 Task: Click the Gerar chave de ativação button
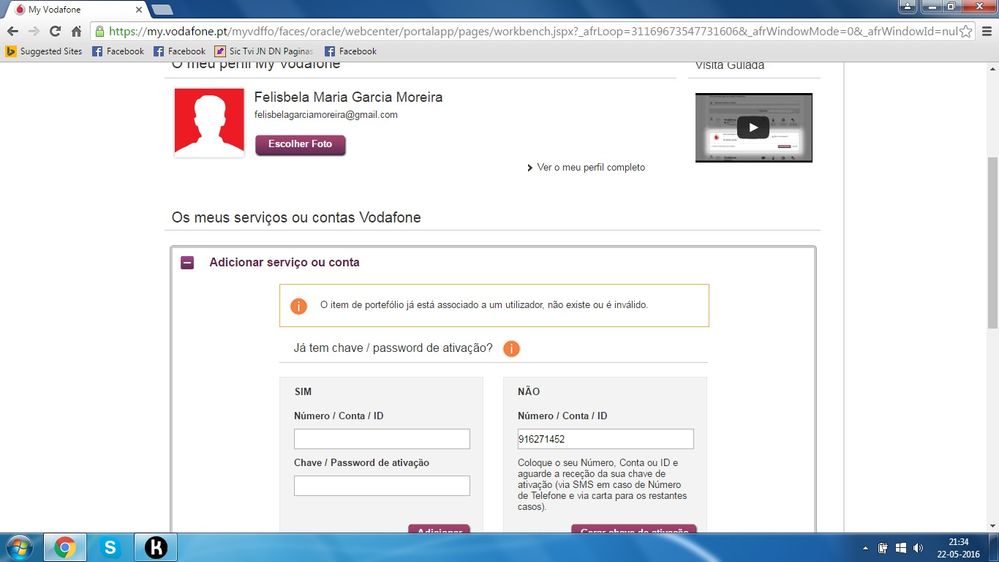(x=634, y=529)
